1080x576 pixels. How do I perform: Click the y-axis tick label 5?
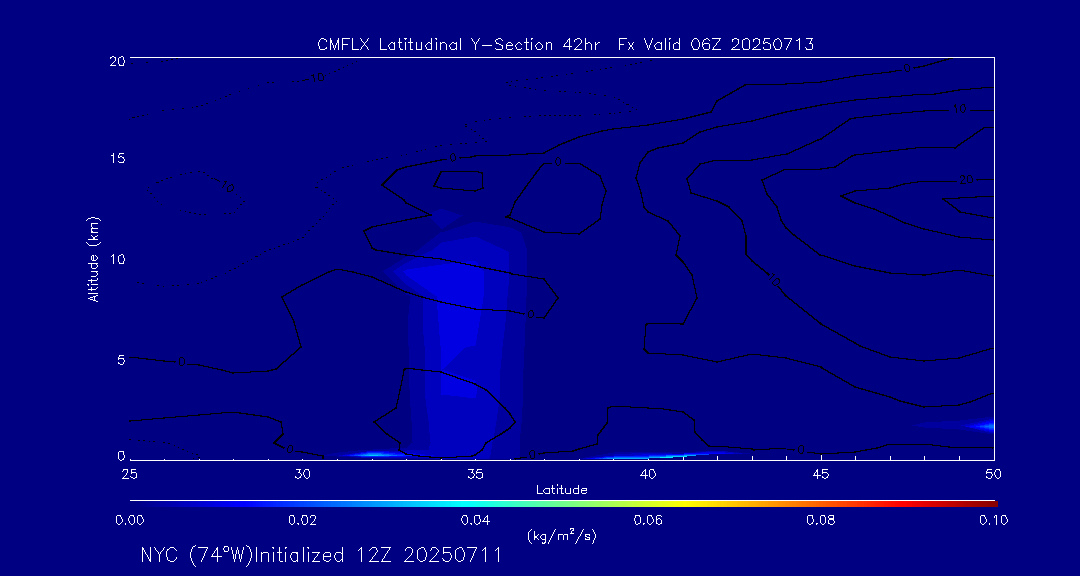click(121, 359)
